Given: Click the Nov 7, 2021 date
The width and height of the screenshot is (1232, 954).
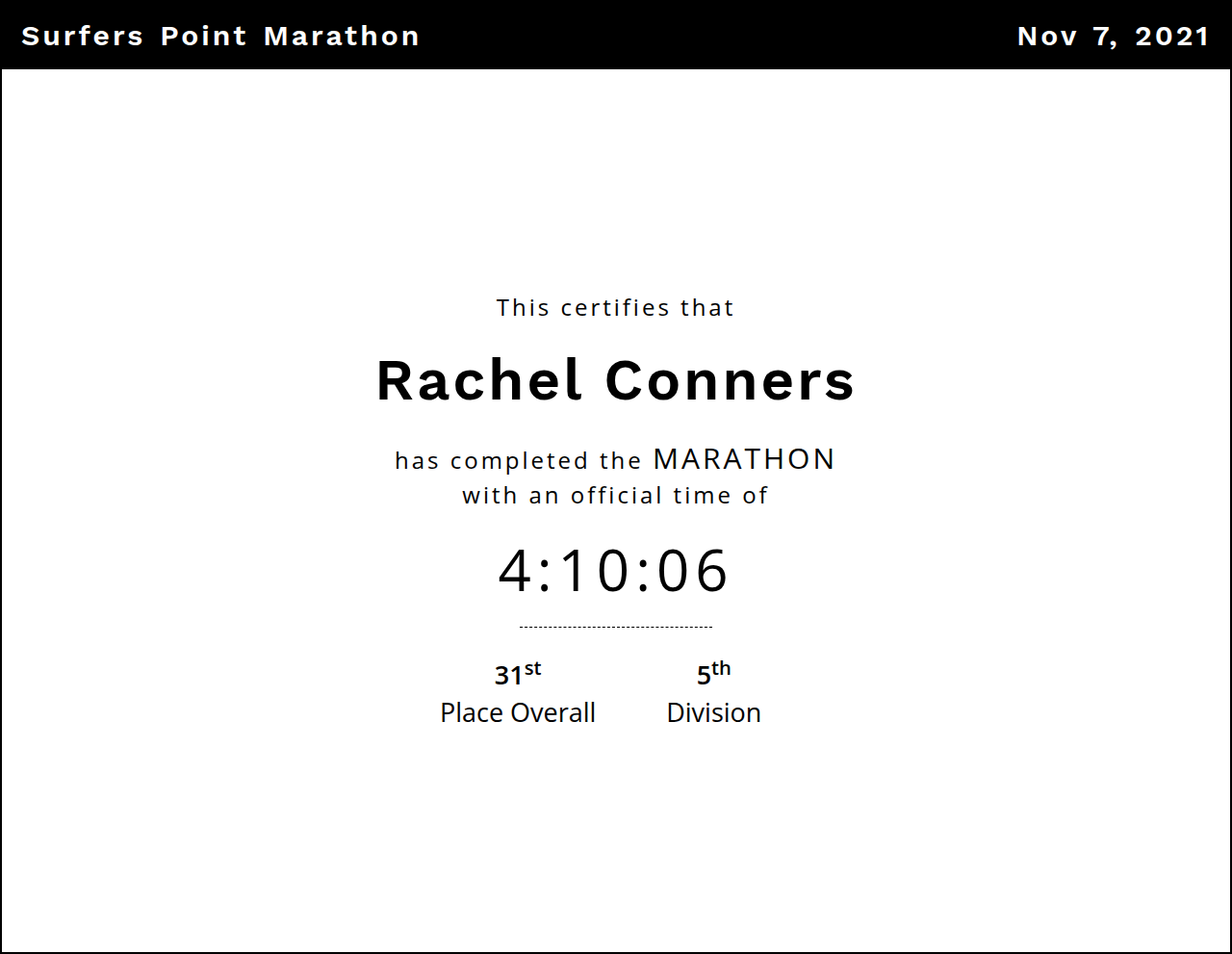Looking at the screenshot, I should point(1113,37).
